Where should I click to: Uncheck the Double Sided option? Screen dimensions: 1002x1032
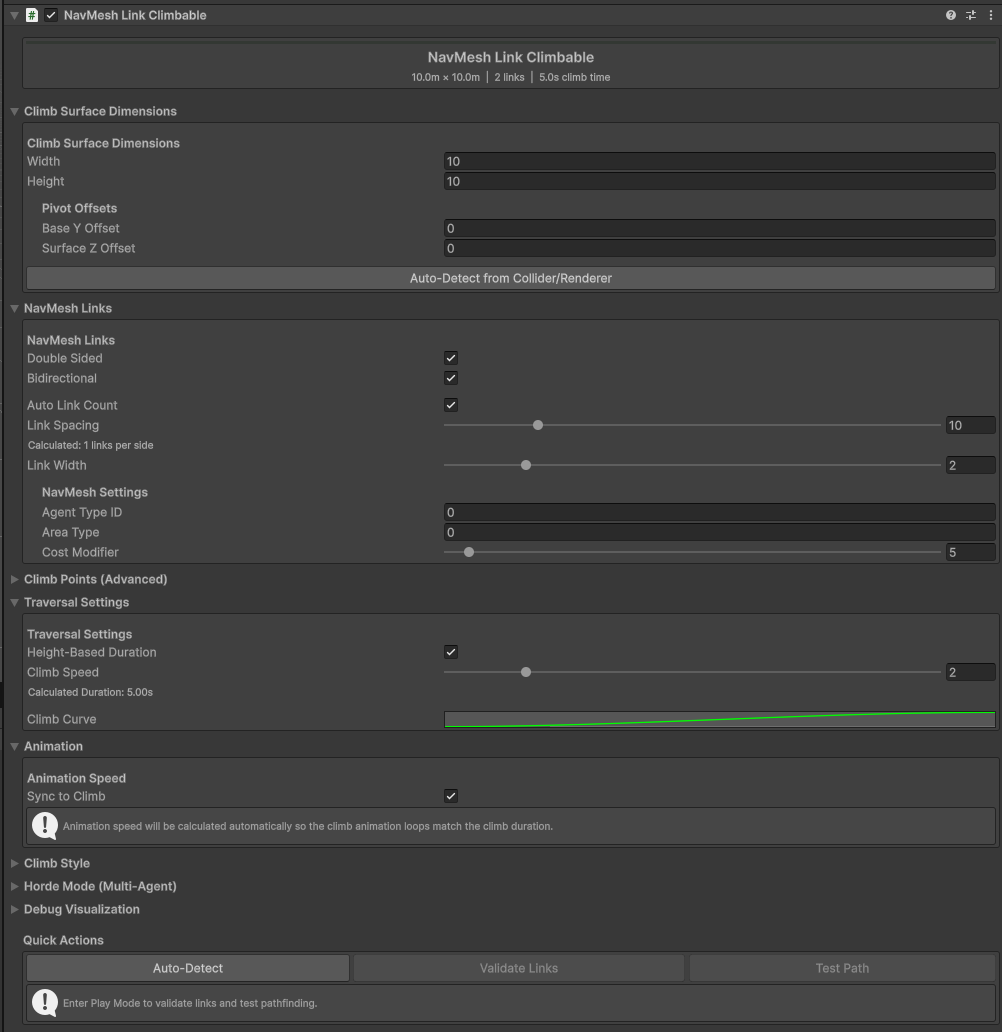[x=451, y=358]
